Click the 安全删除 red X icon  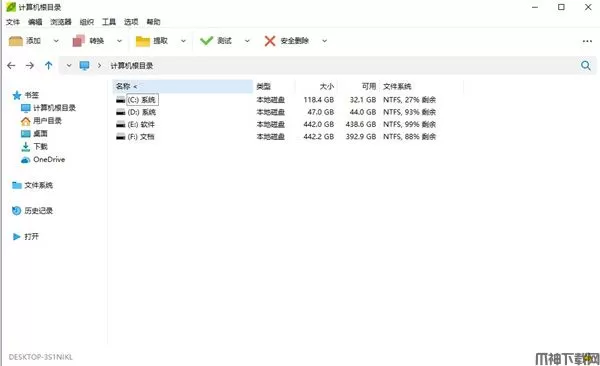click(x=270, y=41)
